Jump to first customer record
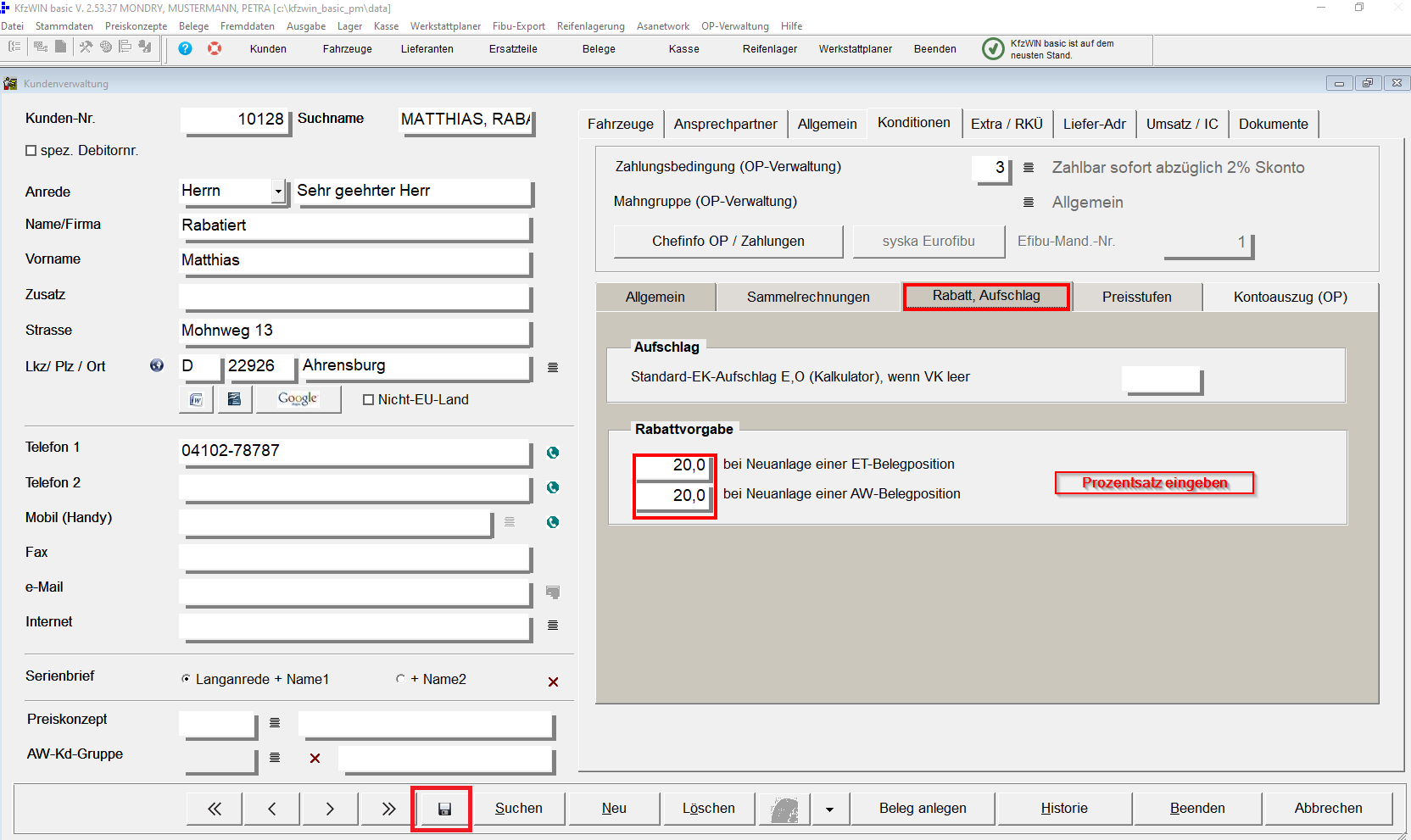Screen dimensions: 1411x840 (215, 809)
